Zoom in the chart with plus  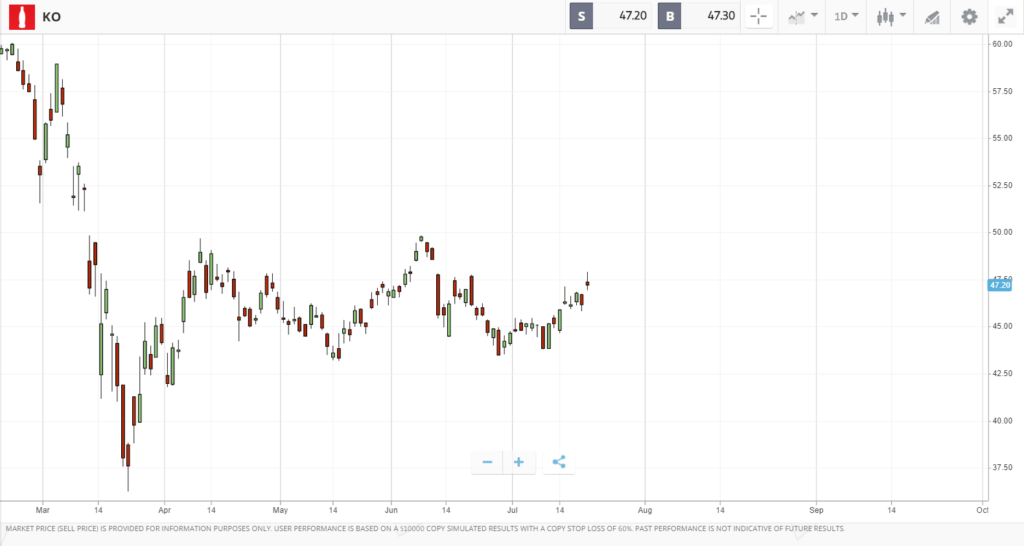pos(519,462)
